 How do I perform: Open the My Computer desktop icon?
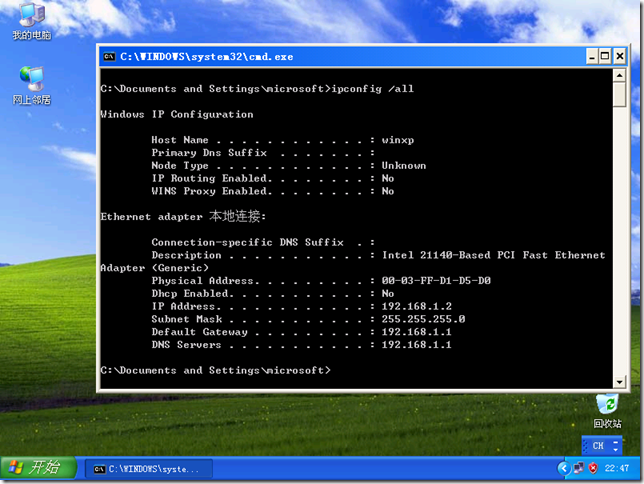32,21
